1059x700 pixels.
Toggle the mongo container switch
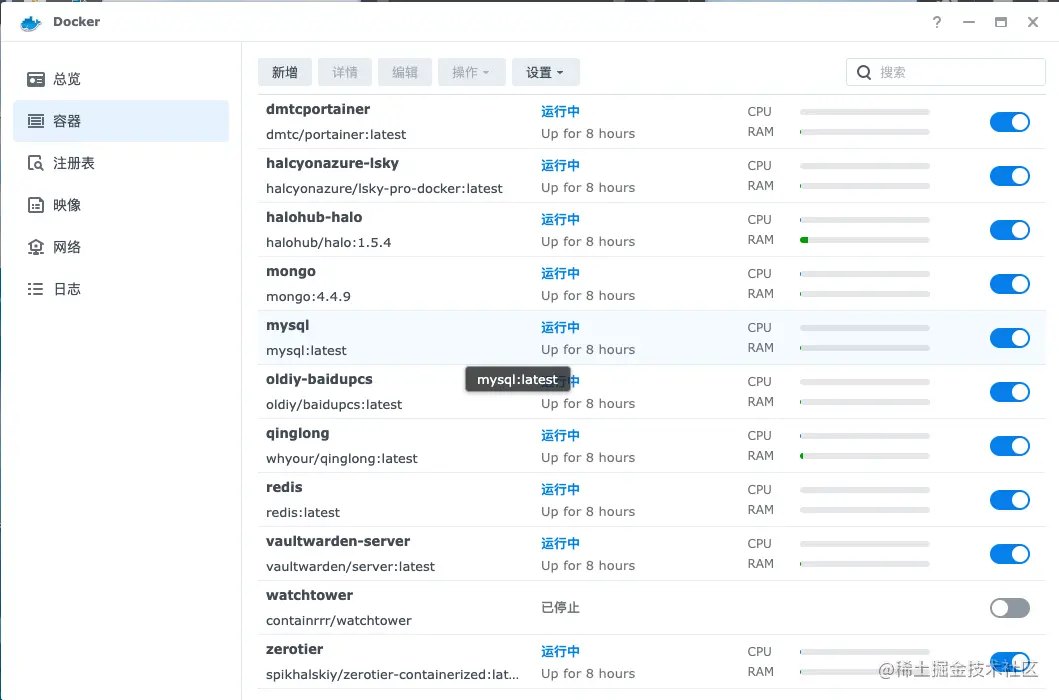(1010, 284)
